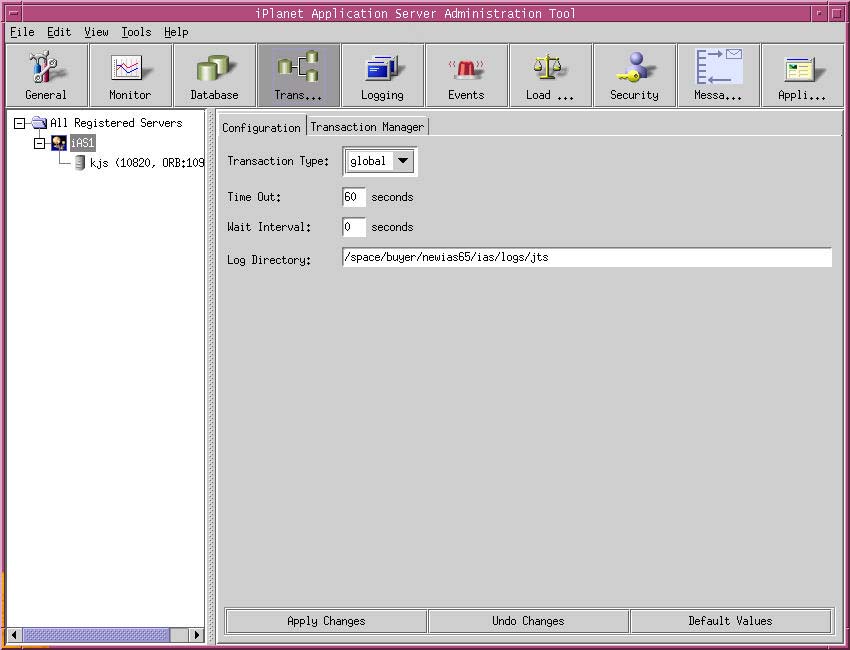850x650 pixels.
Task: Click the kjs process icon
Action: point(80,163)
